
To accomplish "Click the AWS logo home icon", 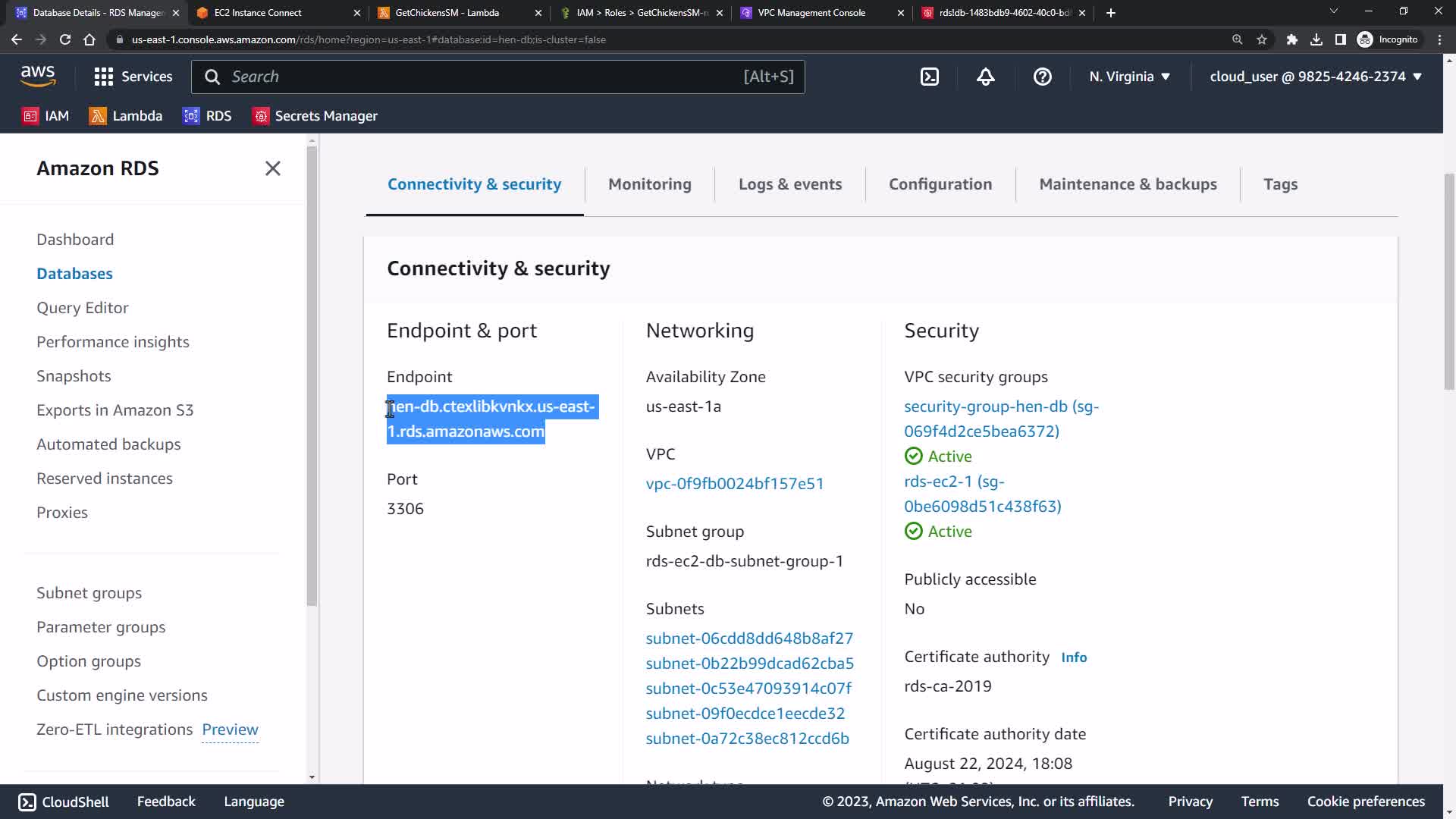I will coord(38,75).
